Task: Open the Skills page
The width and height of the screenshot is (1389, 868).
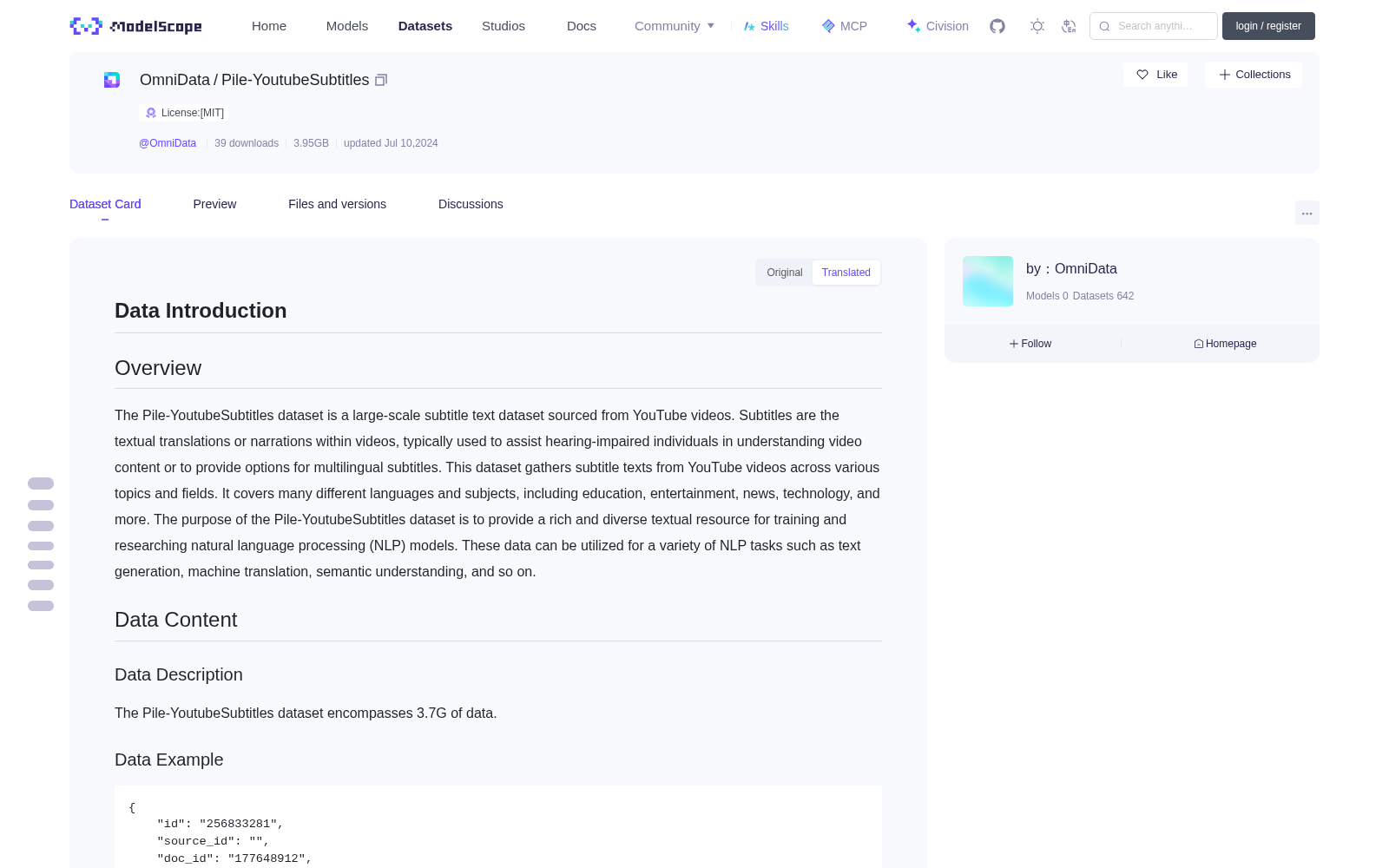Action: 766,26
